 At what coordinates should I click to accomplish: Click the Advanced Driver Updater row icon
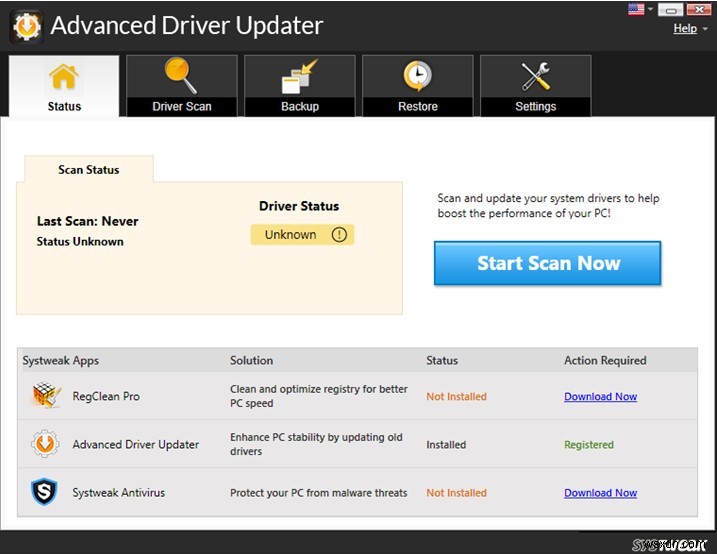click(x=45, y=443)
